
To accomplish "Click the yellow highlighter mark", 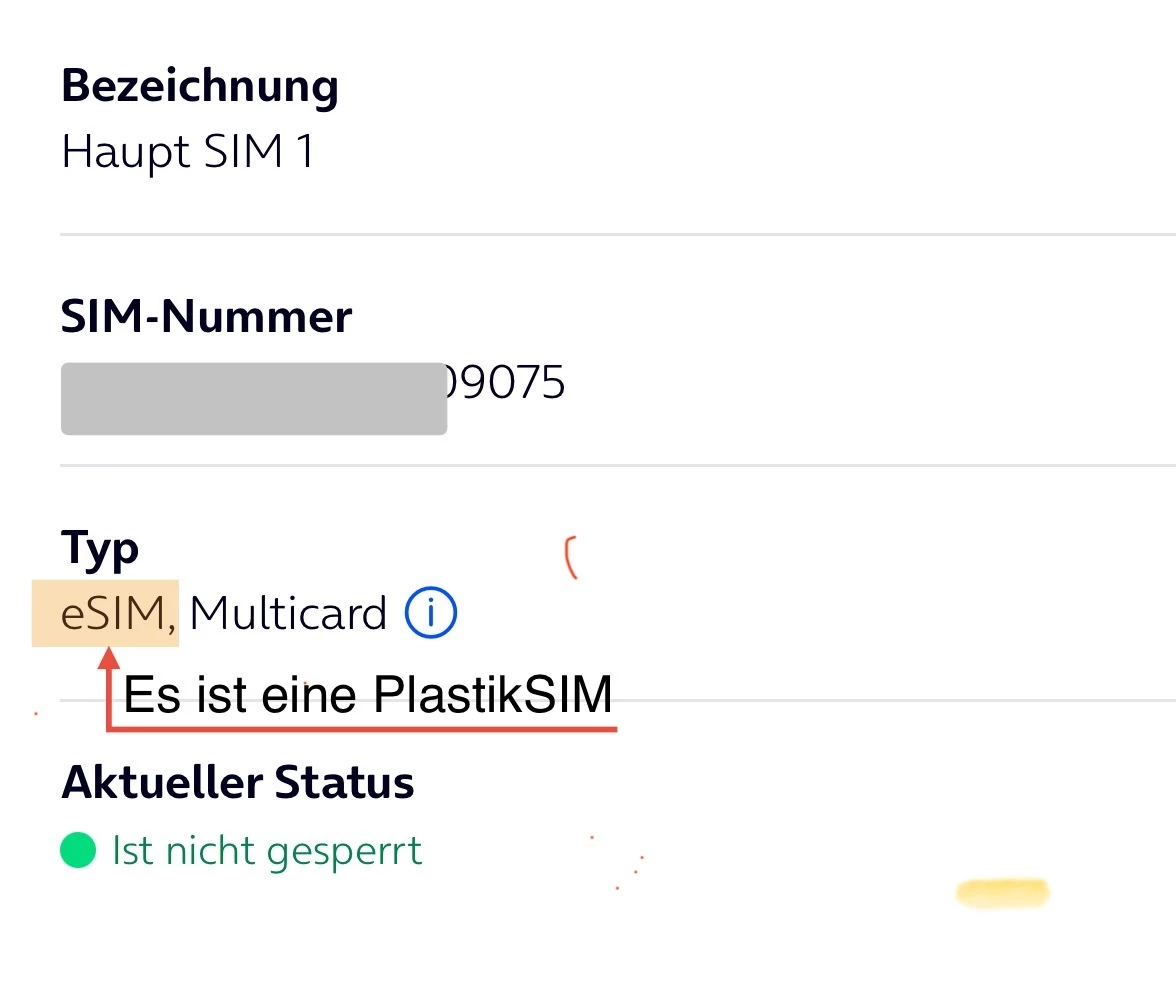I will (1001, 892).
